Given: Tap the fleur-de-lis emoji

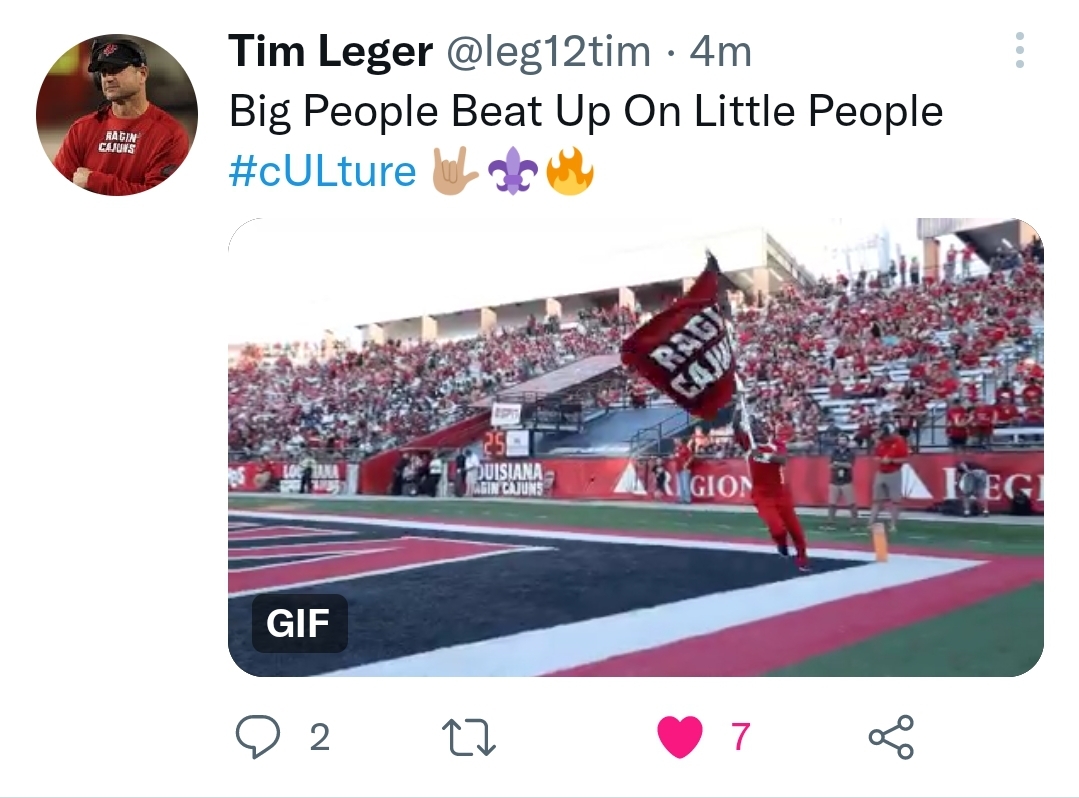Looking at the screenshot, I should [513, 171].
